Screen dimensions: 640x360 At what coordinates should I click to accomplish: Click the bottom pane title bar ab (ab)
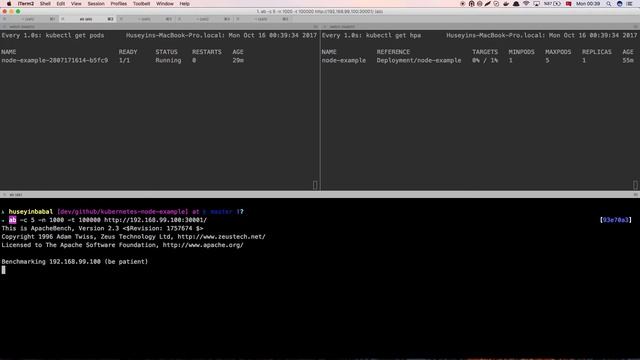click(x=16, y=195)
